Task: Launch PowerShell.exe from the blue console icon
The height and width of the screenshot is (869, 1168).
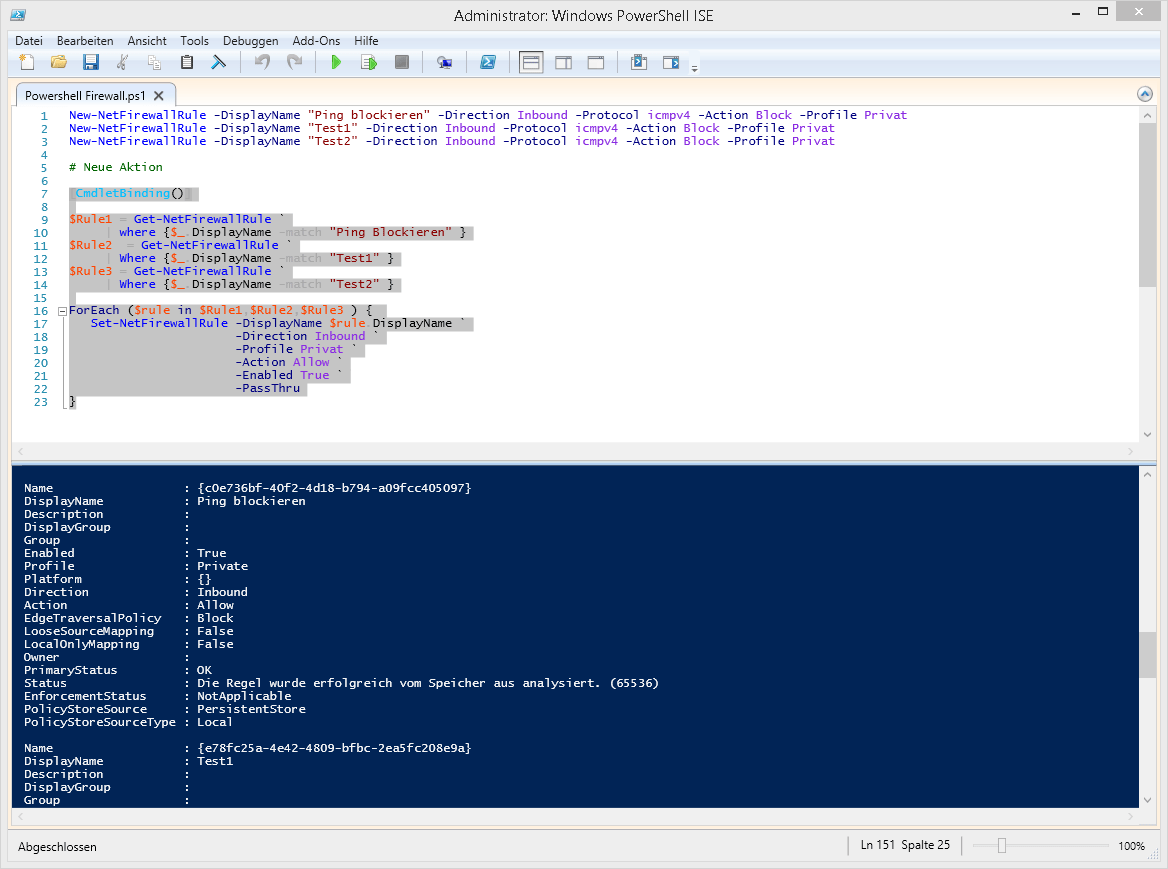Action: coord(488,63)
